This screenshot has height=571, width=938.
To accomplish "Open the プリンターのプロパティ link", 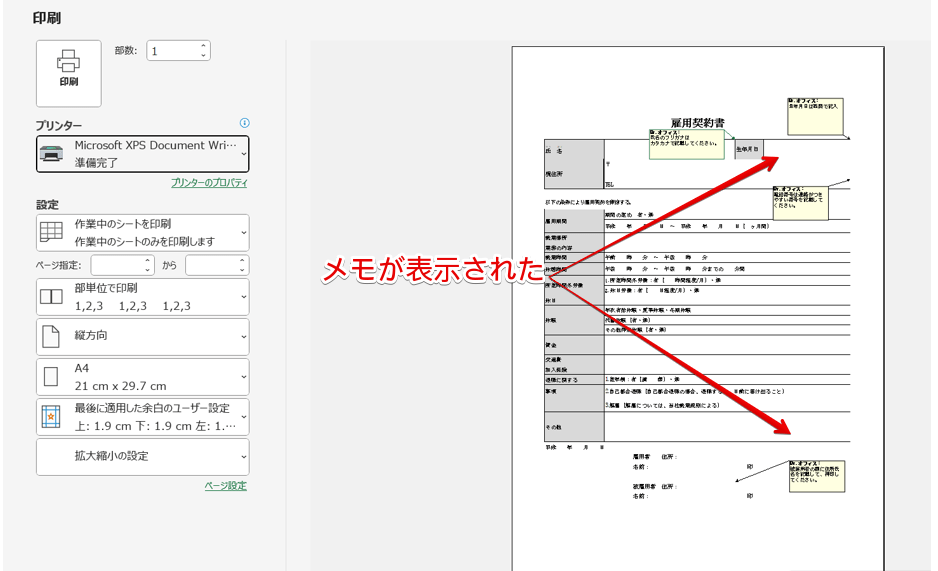I will click(209, 183).
